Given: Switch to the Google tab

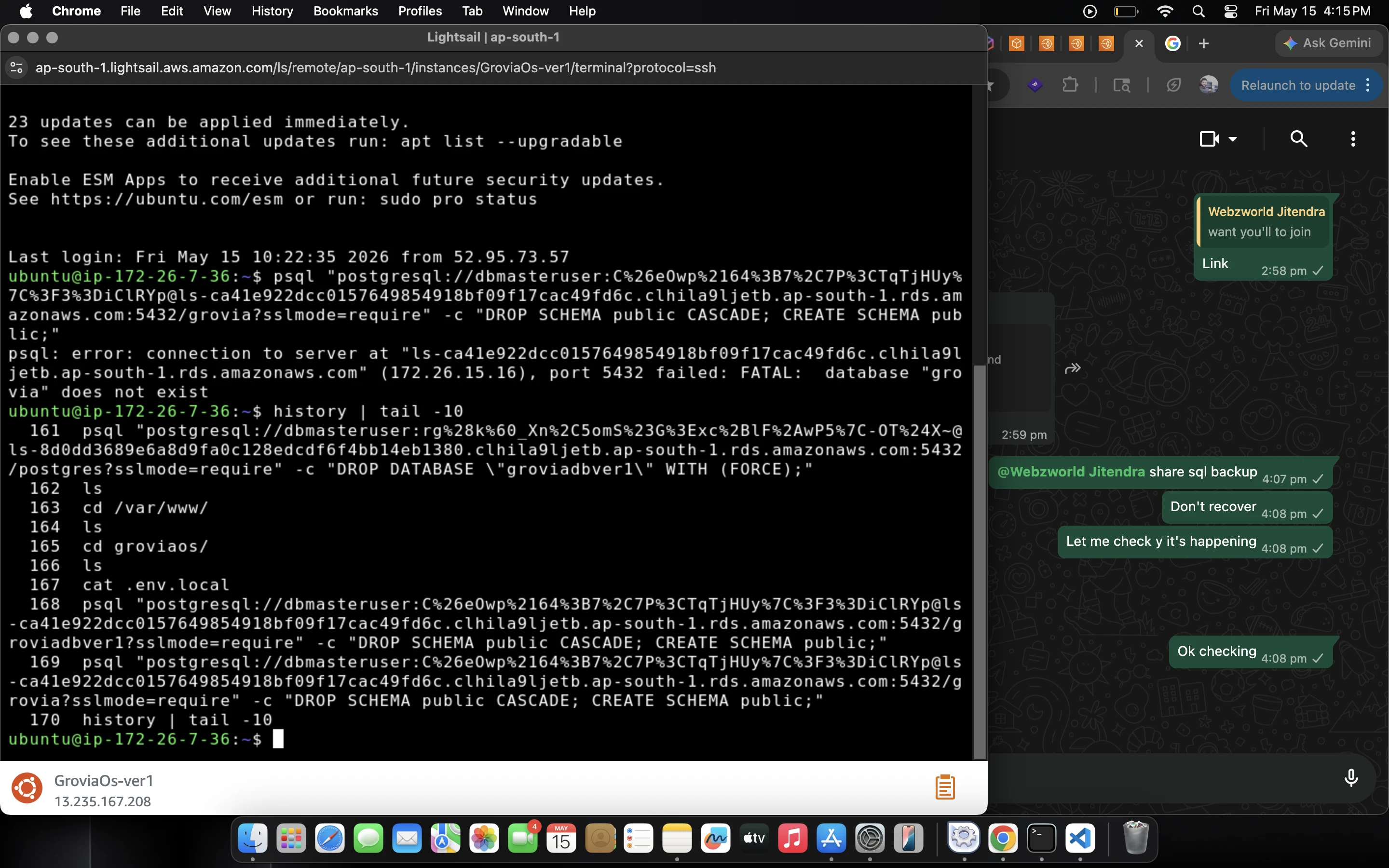Looking at the screenshot, I should (1172, 43).
